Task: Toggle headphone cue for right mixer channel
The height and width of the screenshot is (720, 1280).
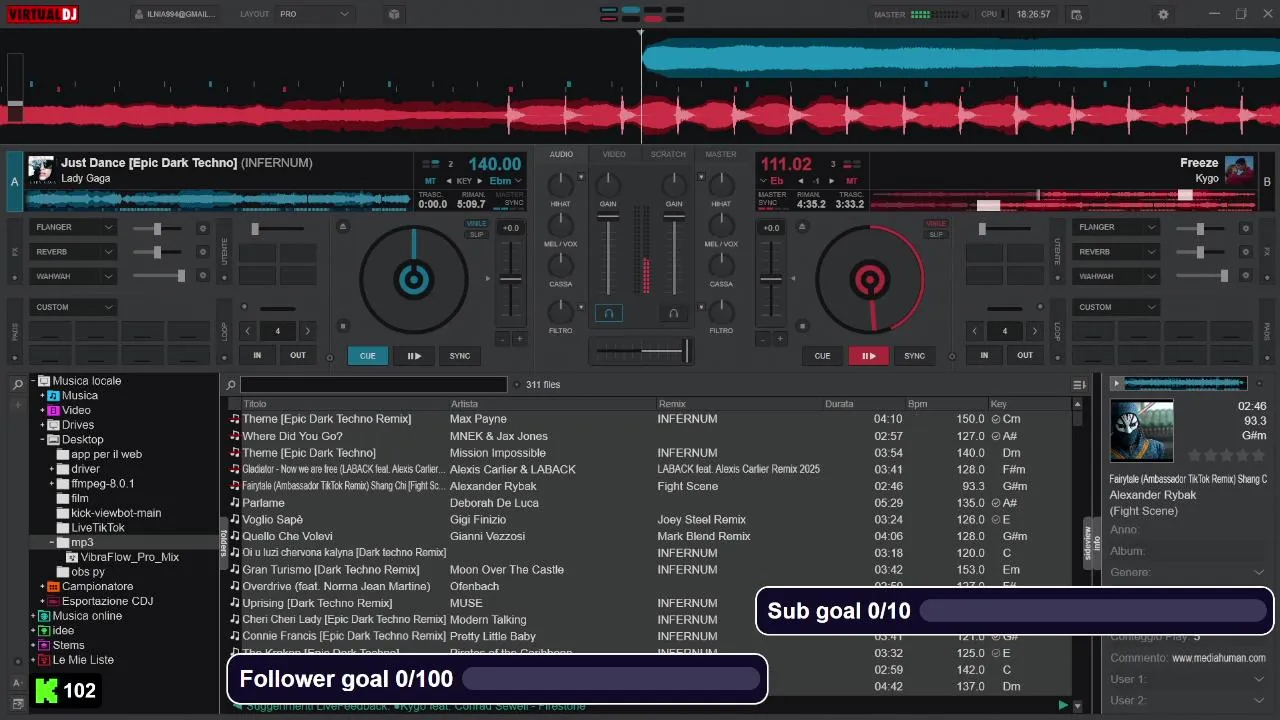Action: pyautogui.click(x=673, y=313)
